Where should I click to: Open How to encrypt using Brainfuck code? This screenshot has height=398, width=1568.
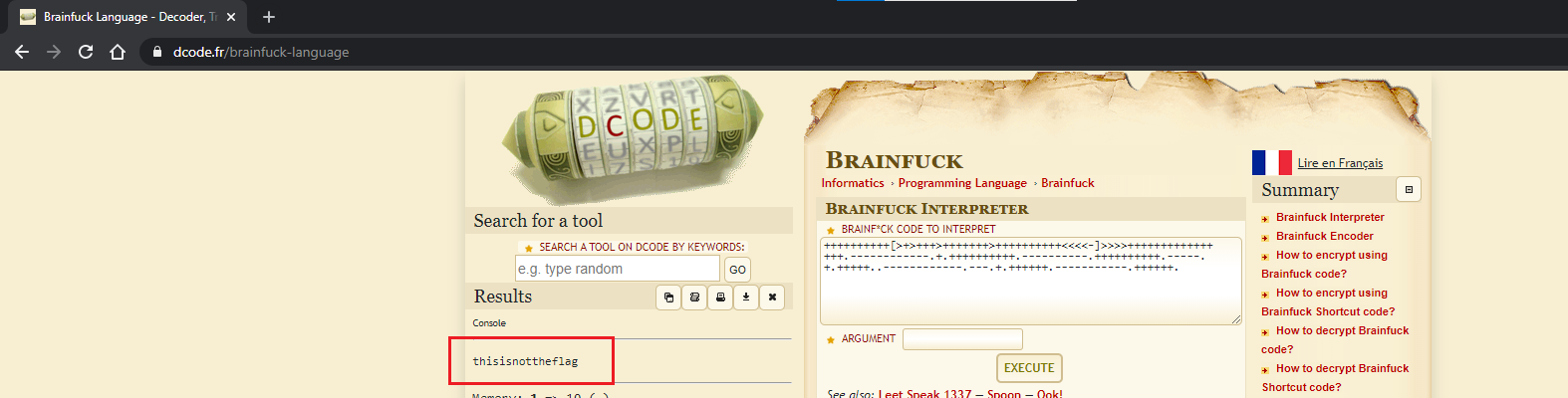click(x=1324, y=264)
